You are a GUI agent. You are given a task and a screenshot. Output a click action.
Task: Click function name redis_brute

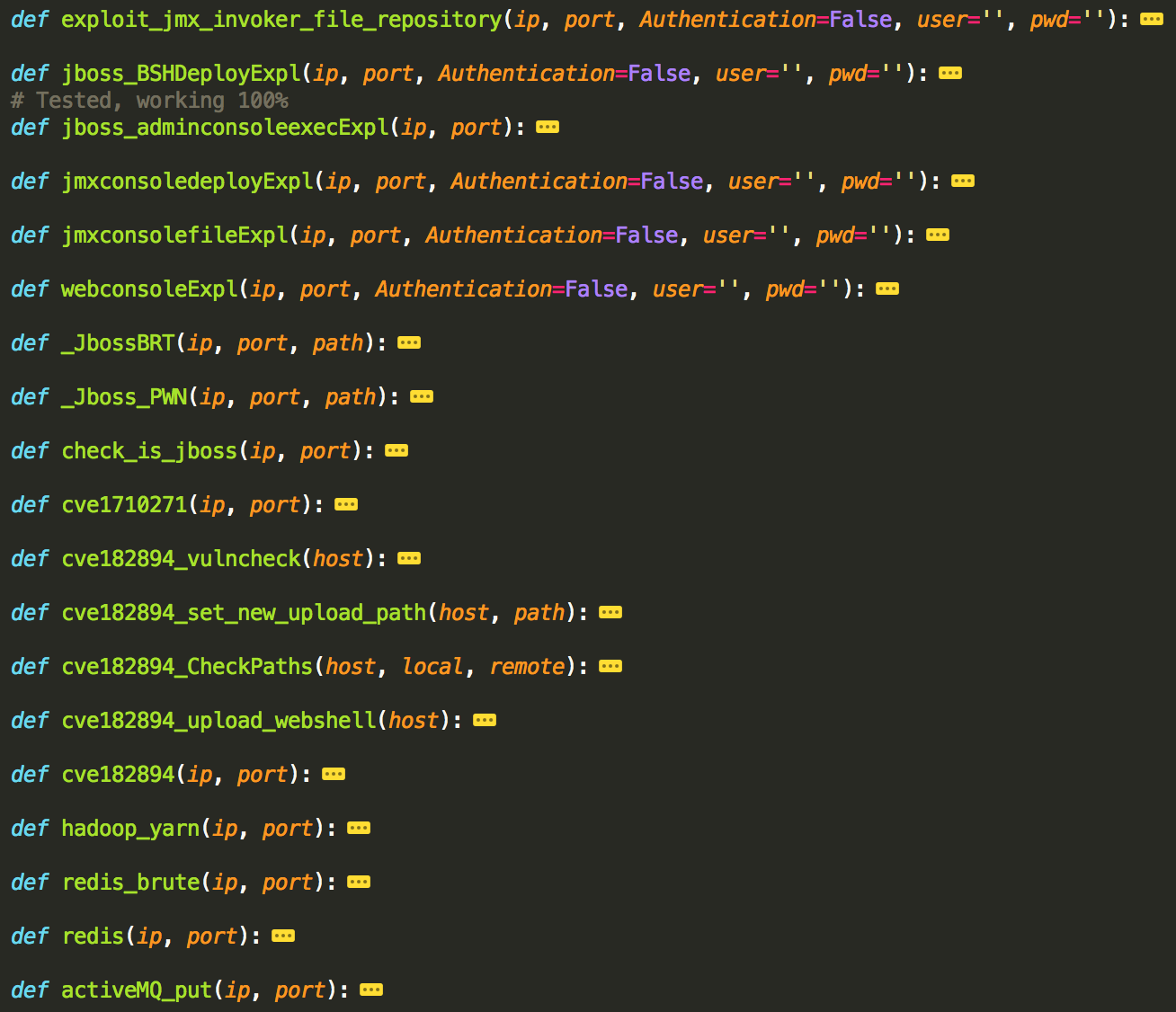pyautogui.click(x=130, y=883)
